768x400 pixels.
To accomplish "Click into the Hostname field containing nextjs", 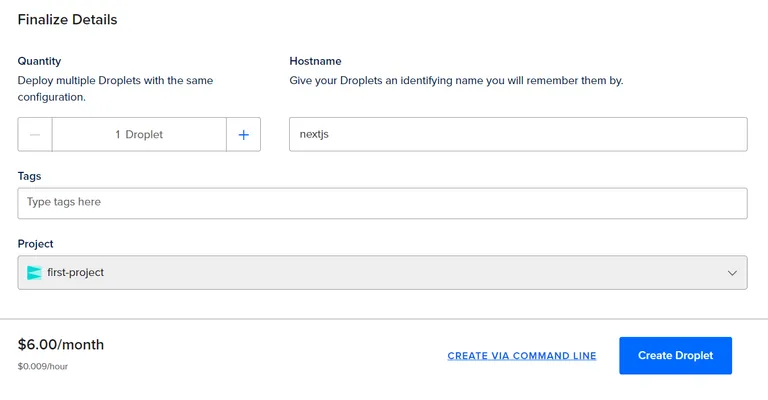I will click(517, 134).
